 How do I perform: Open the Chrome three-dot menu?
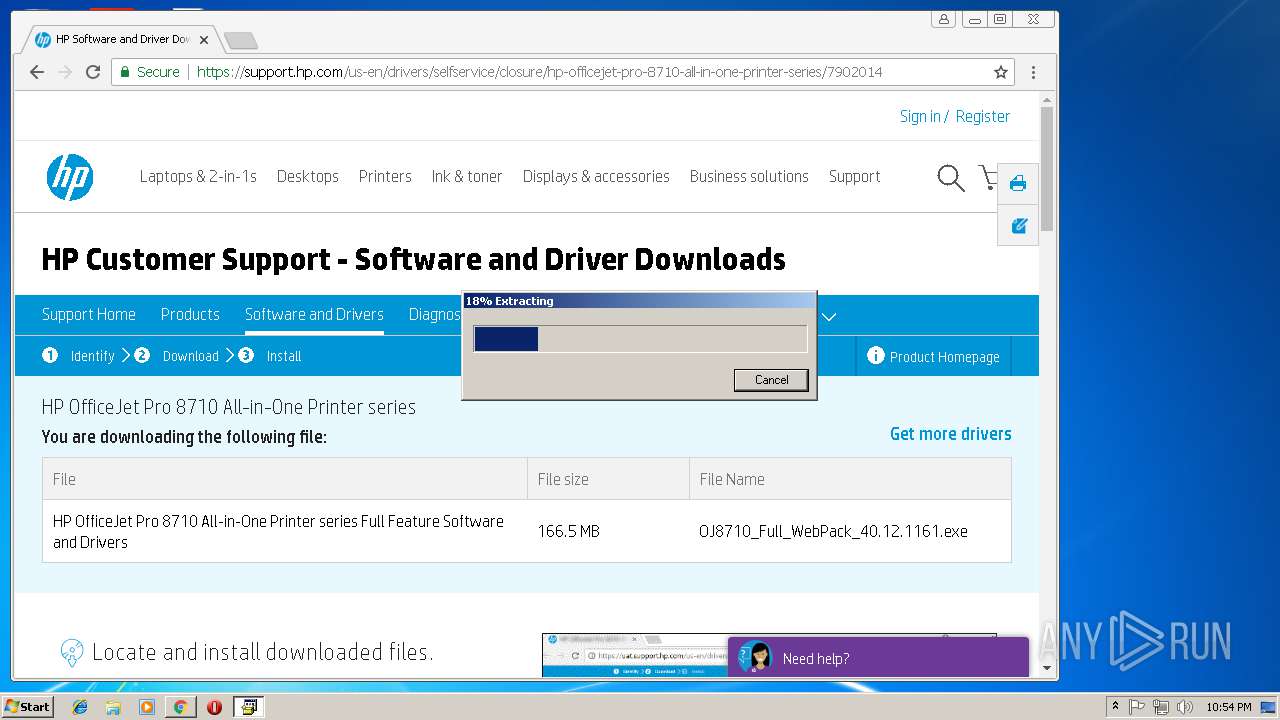[1033, 72]
